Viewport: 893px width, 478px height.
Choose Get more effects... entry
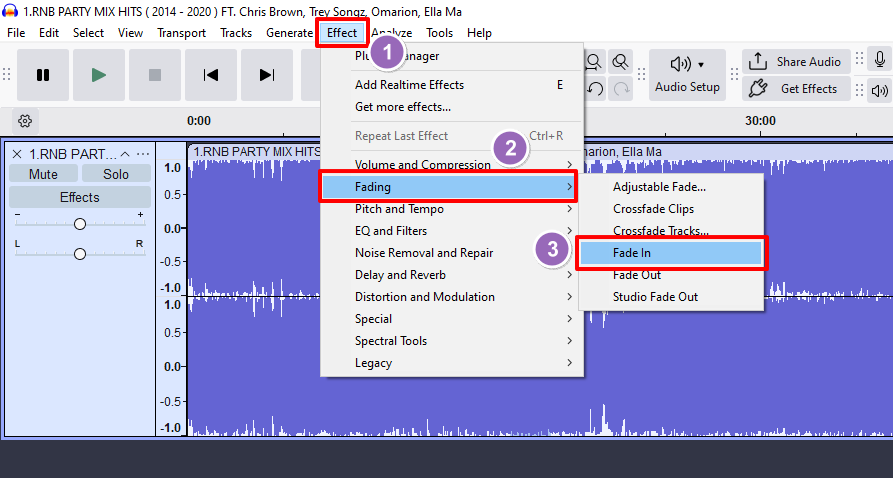click(x=452, y=107)
